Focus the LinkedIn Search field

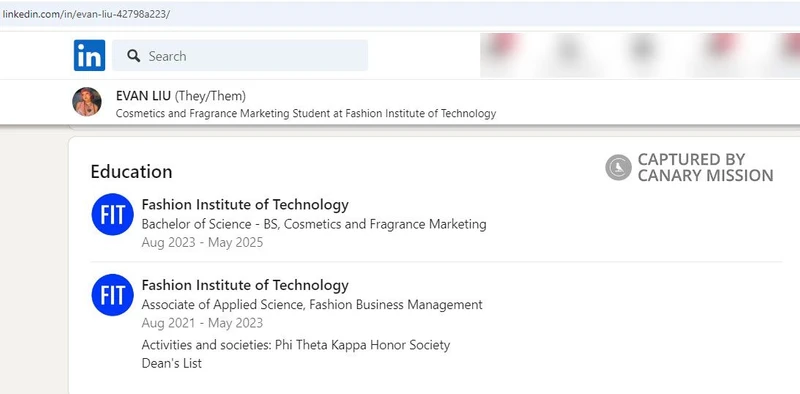pos(240,55)
